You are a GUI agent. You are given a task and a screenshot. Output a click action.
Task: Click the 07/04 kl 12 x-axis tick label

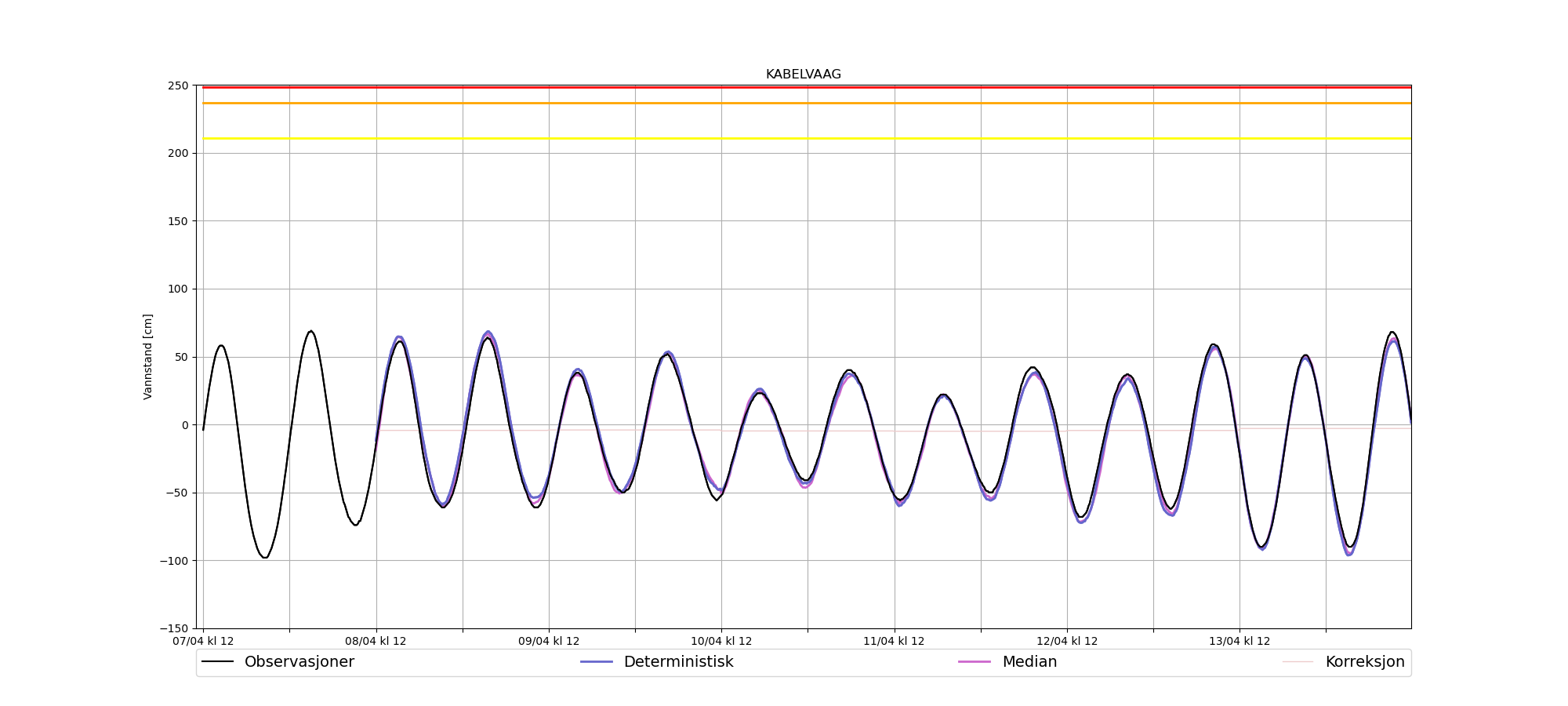point(203,641)
